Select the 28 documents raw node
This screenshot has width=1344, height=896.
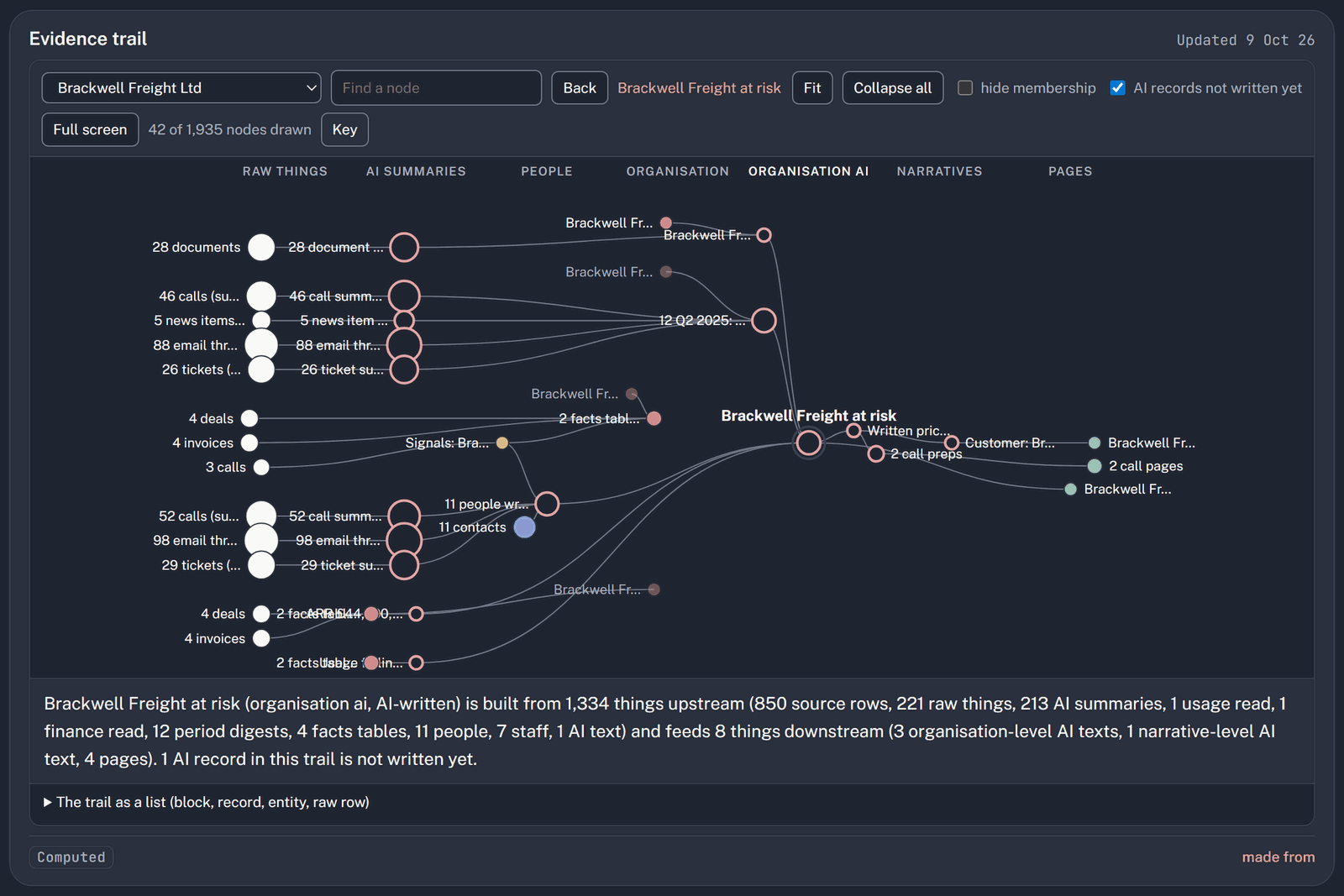pyautogui.click(x=261, y=248)
